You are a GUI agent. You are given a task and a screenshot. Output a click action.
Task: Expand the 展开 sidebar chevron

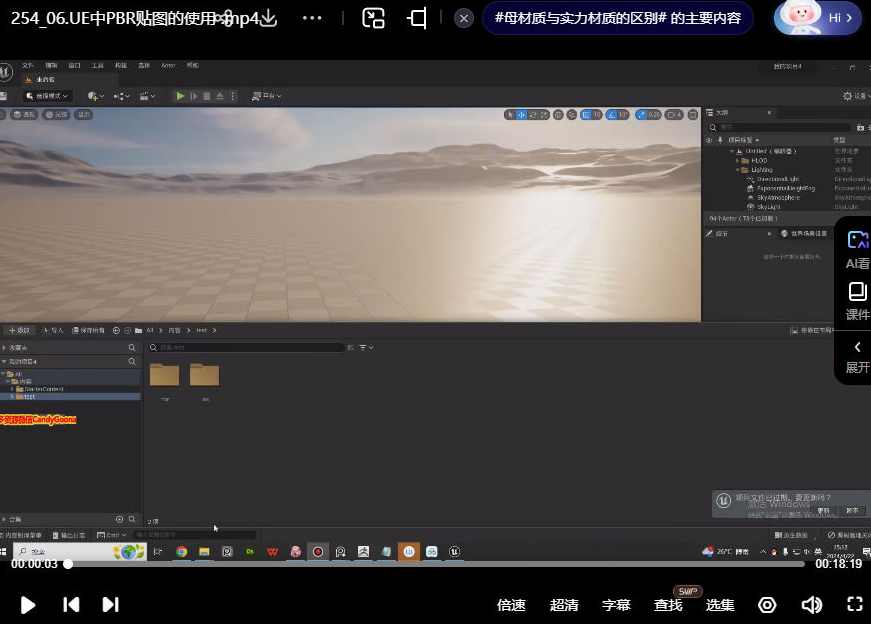pos(856,357)
